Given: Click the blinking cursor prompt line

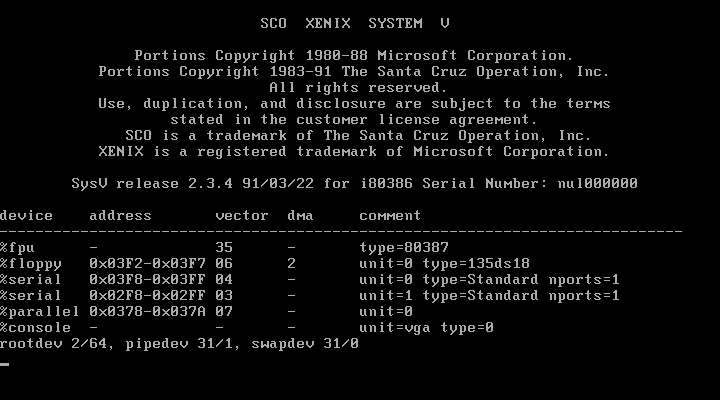Looking at the screenshot, I should coord(5,364).
